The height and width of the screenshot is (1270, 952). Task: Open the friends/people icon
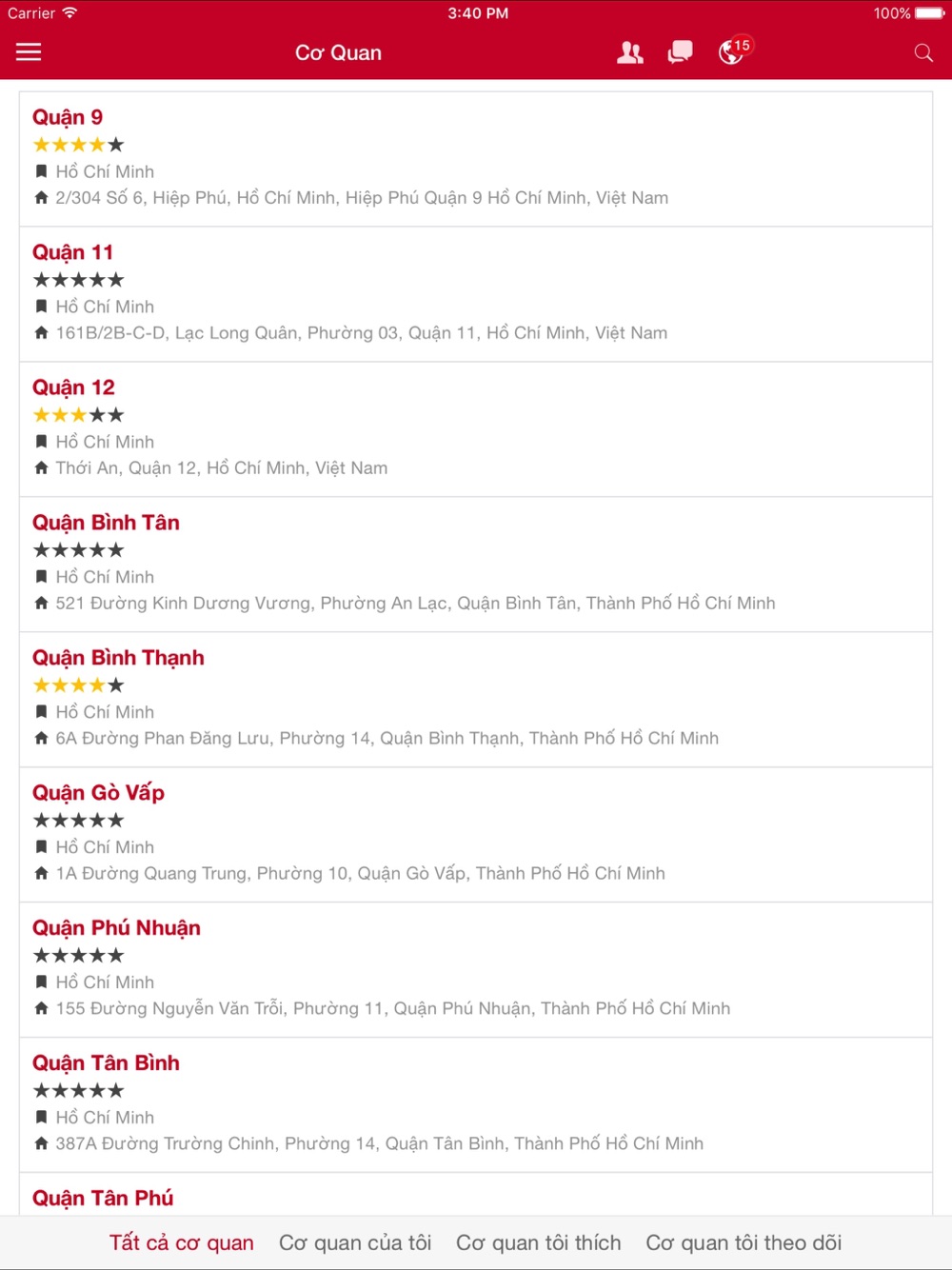click(x=629, y=52)
